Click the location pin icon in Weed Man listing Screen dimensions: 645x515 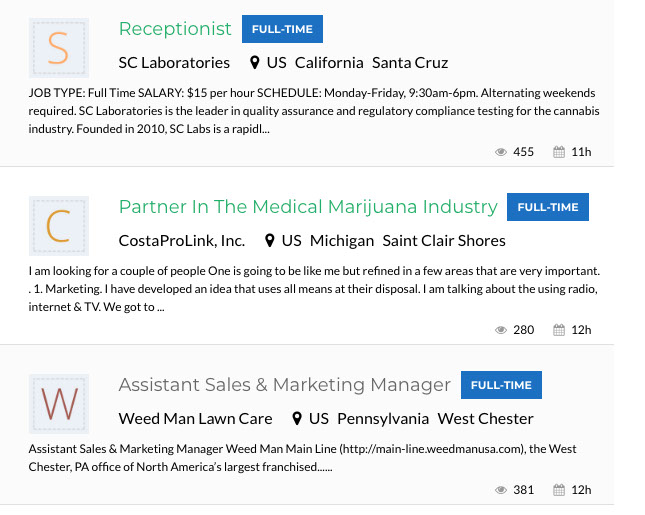[x=297, y=419]
